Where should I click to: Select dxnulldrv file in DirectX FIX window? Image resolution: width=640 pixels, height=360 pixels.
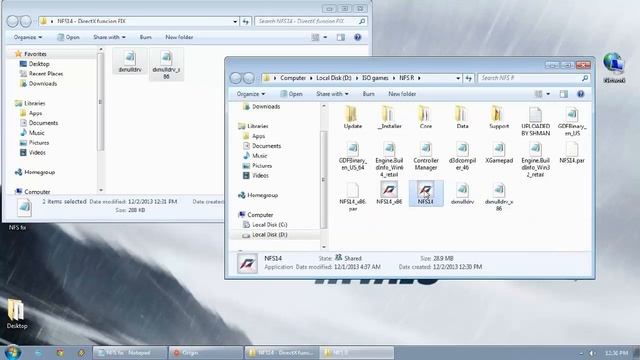point(130,61)
